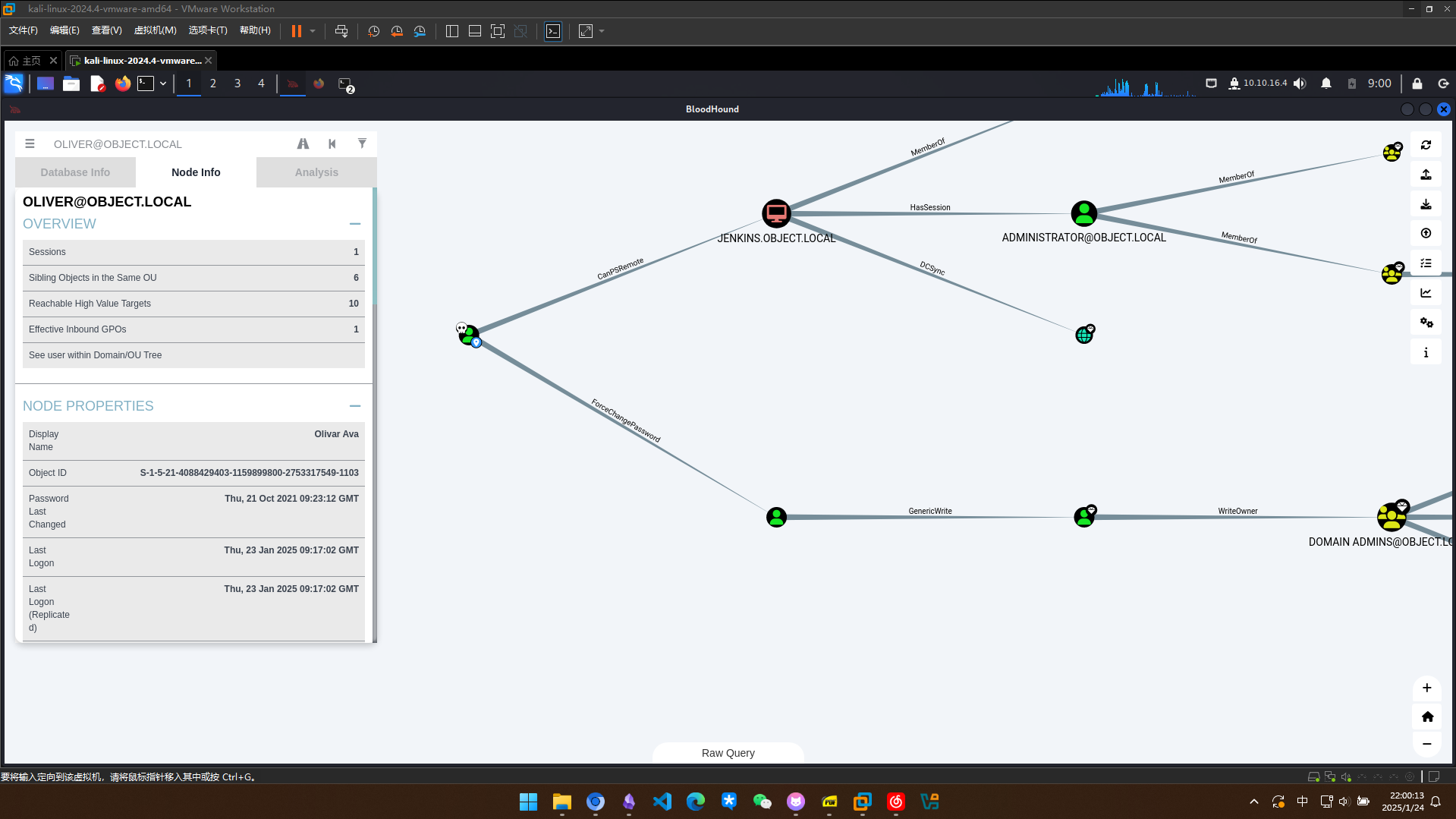The height and width of the screenshot is (819, 1456).
Task: Open the edge filter funnel icon
Action: (x=362, y=143)
